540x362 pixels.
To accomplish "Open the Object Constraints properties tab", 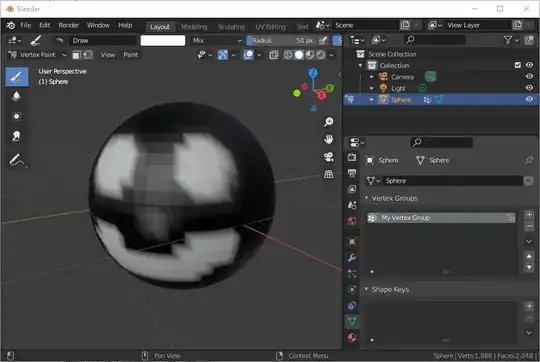I will (x=352, y=306).
